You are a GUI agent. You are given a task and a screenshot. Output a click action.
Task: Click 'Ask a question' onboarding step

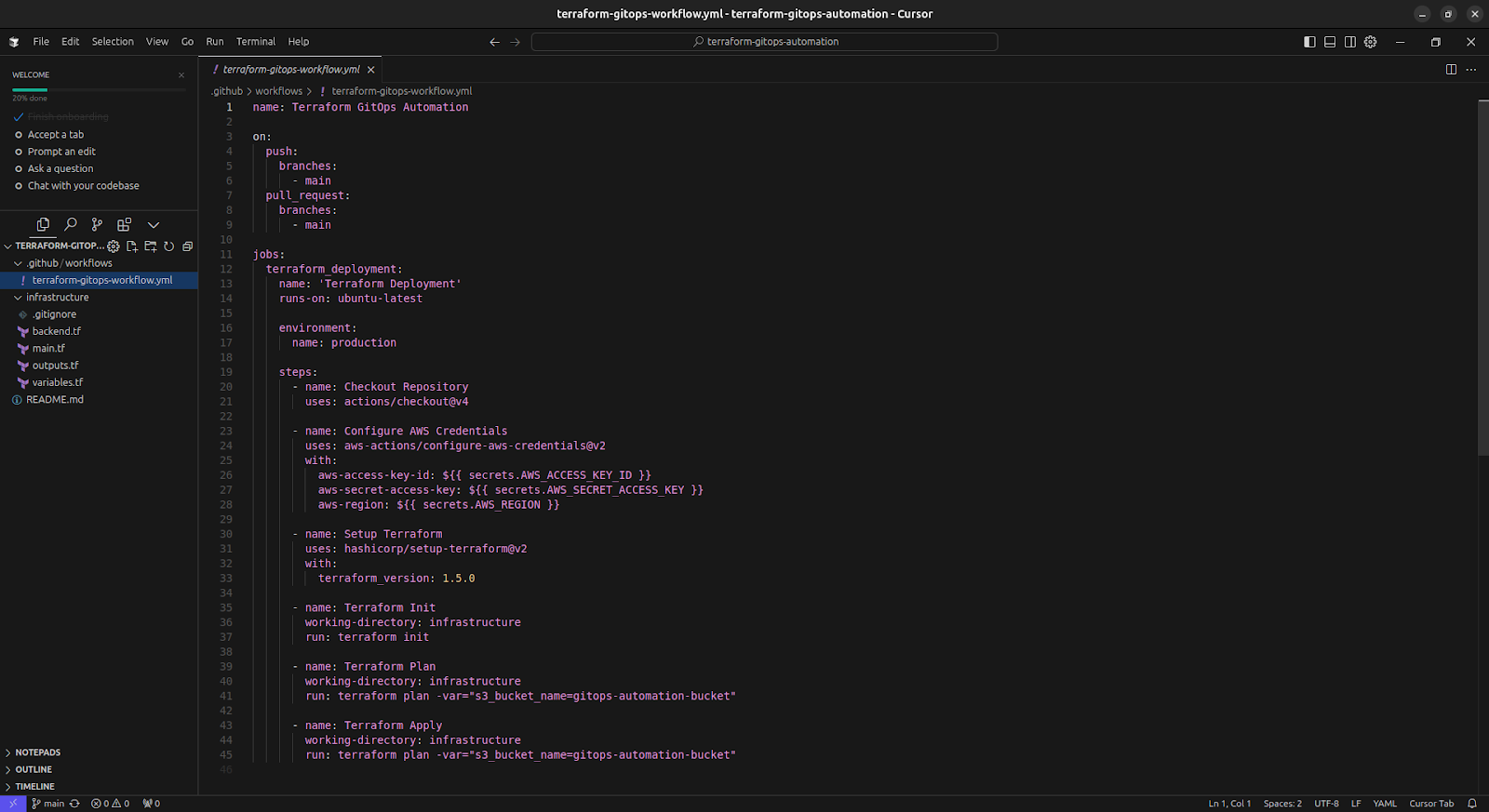60,169
